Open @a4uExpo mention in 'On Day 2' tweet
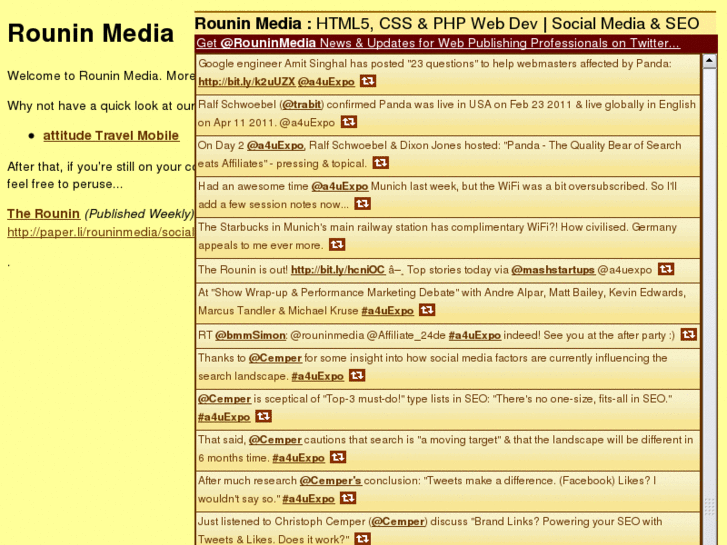 pos(275,145)
